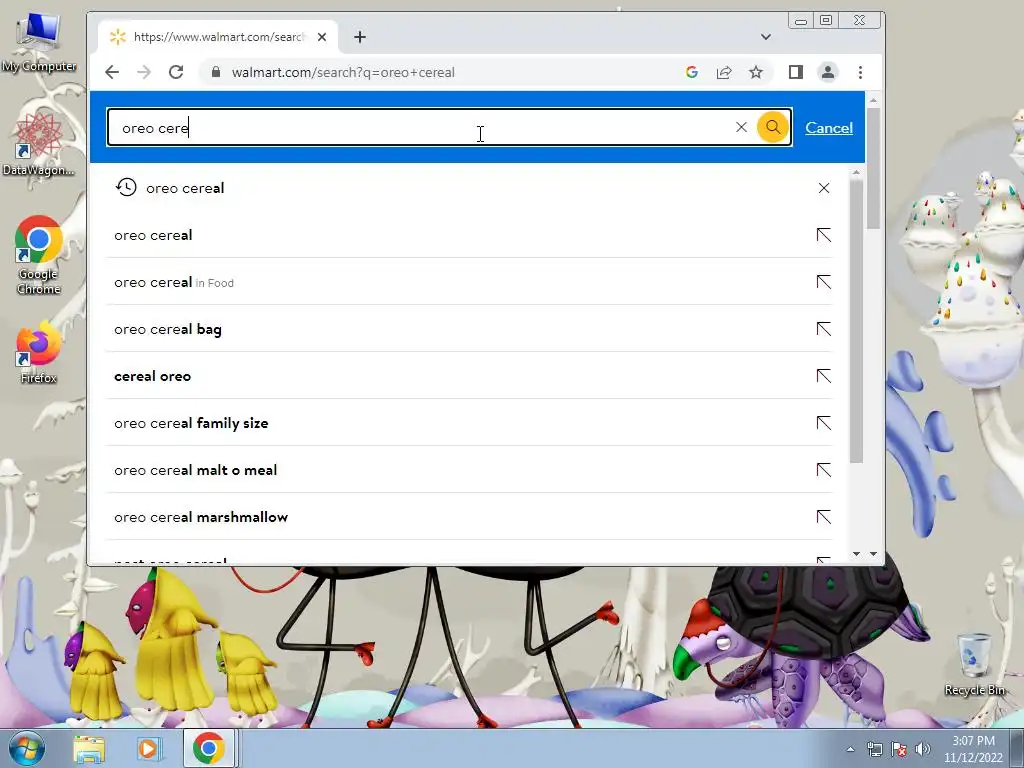This screenshot has height=768, width=1024.
Task: Open the clock showing 3:07 PM
Action: click(x=973, y=749)
